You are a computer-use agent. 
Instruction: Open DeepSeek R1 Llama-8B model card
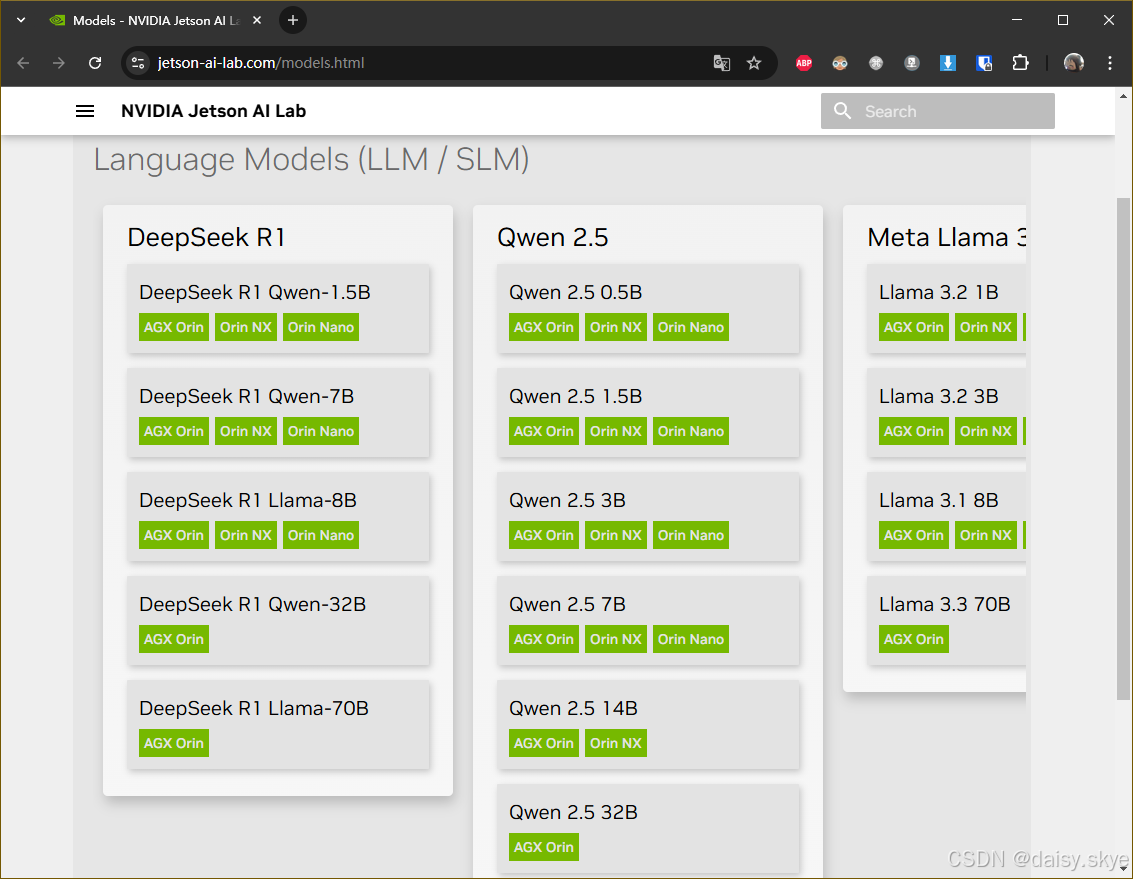[278, 517]
